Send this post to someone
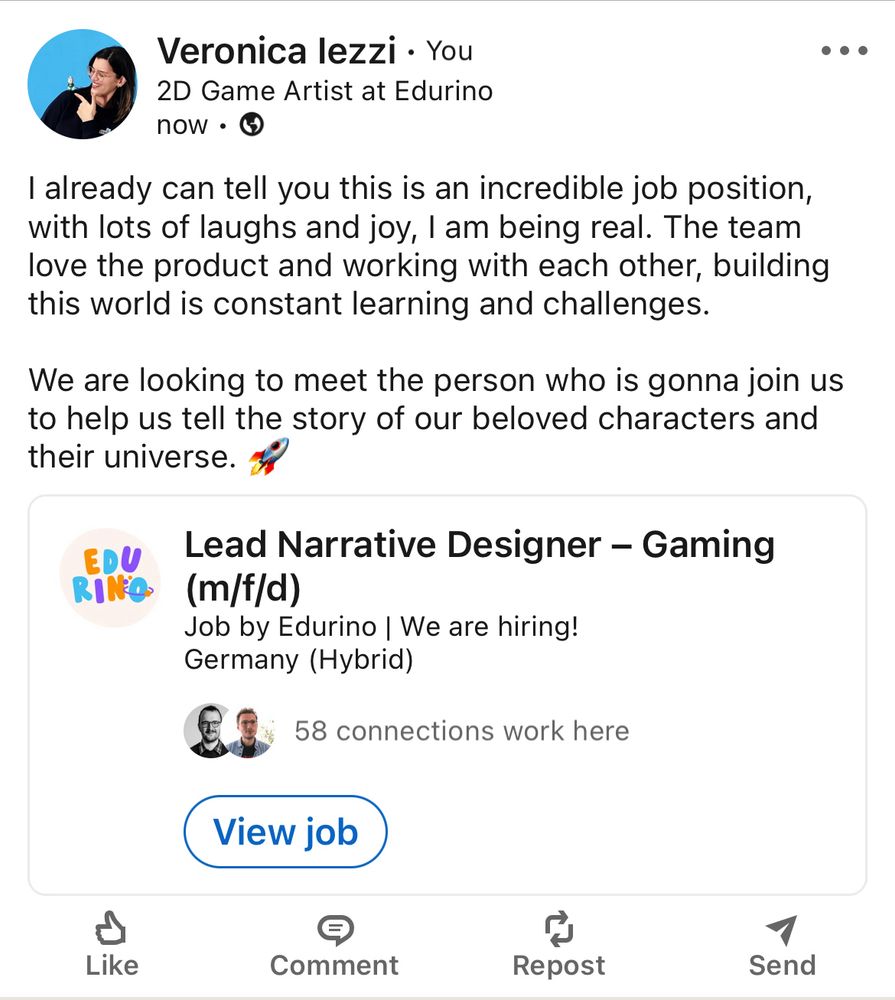Viewport: 895px width, 1000px height. click(x=782, y=946)
